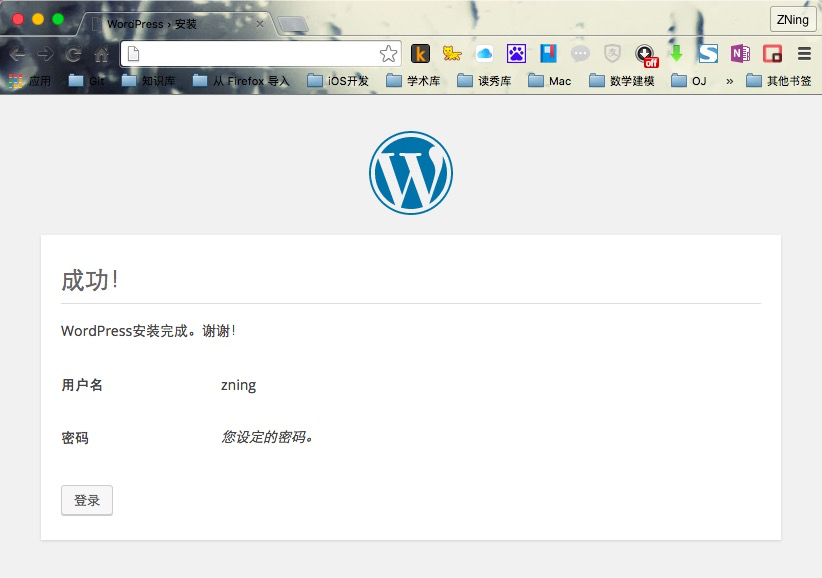
Task: Open the 从 Firefox 导入 bookmarks folder
Action: [241, 81]
